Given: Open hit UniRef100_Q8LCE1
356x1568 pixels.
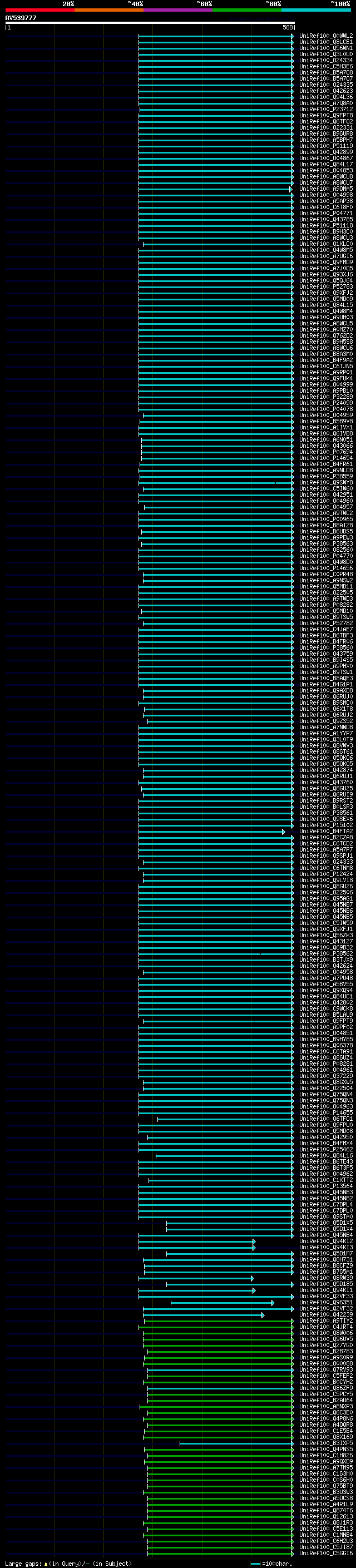Looking at the screenshot, I should tap(326, 42).
